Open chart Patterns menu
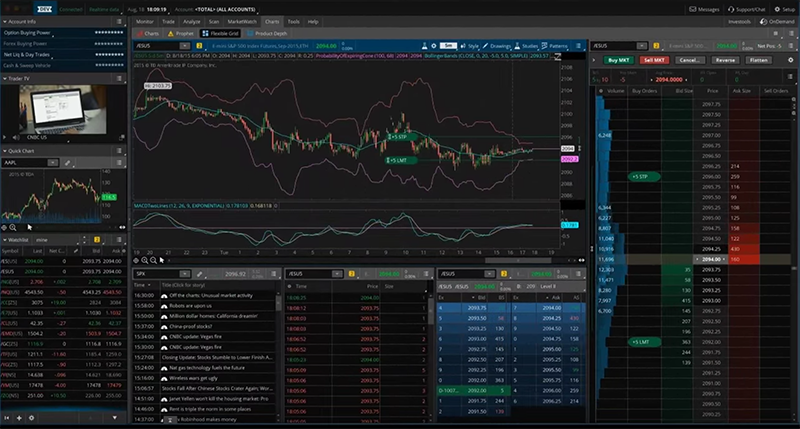The image size is (800, 429). click(555, 46)
